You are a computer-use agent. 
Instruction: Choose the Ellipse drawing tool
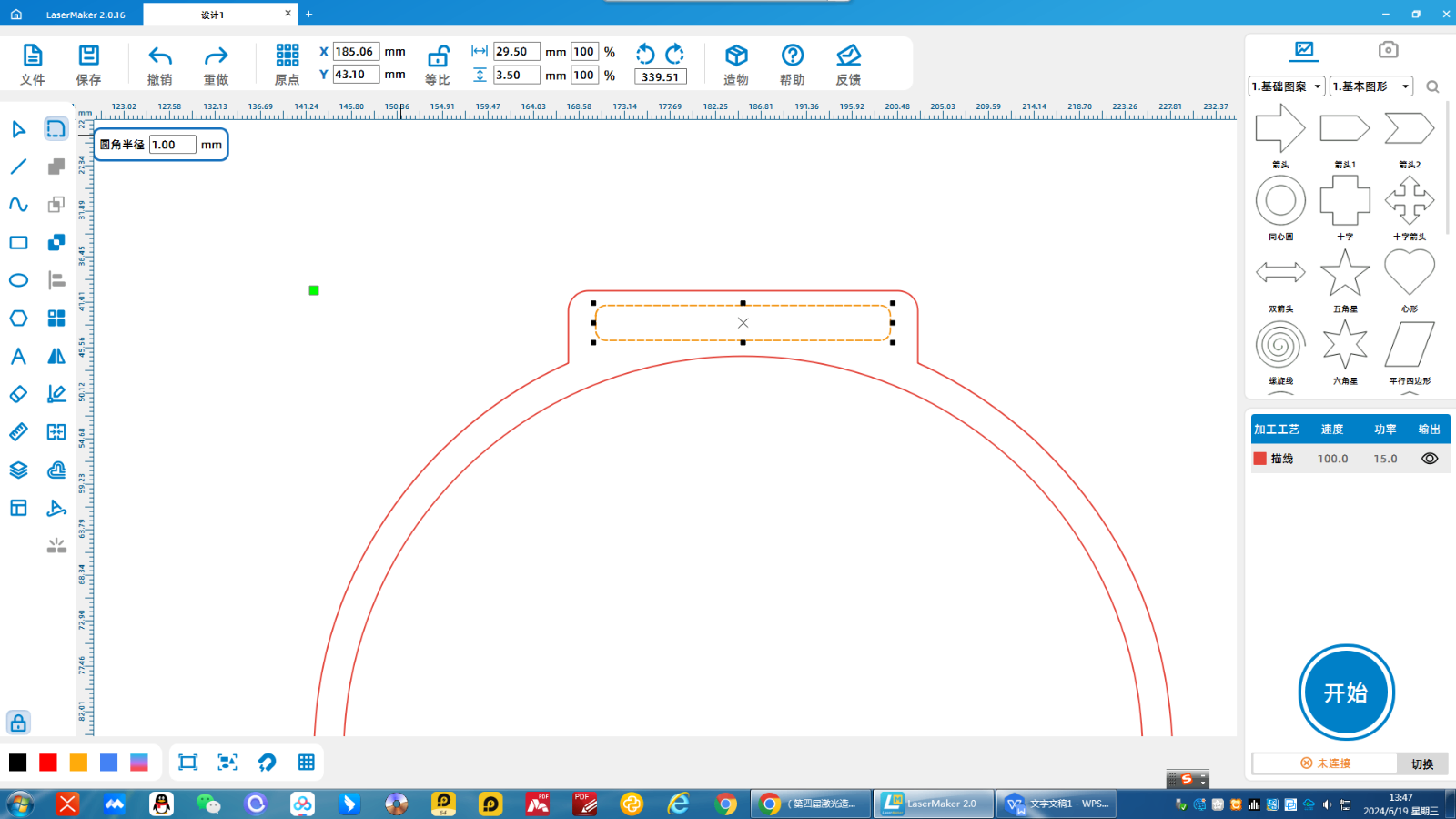(18, 280)
